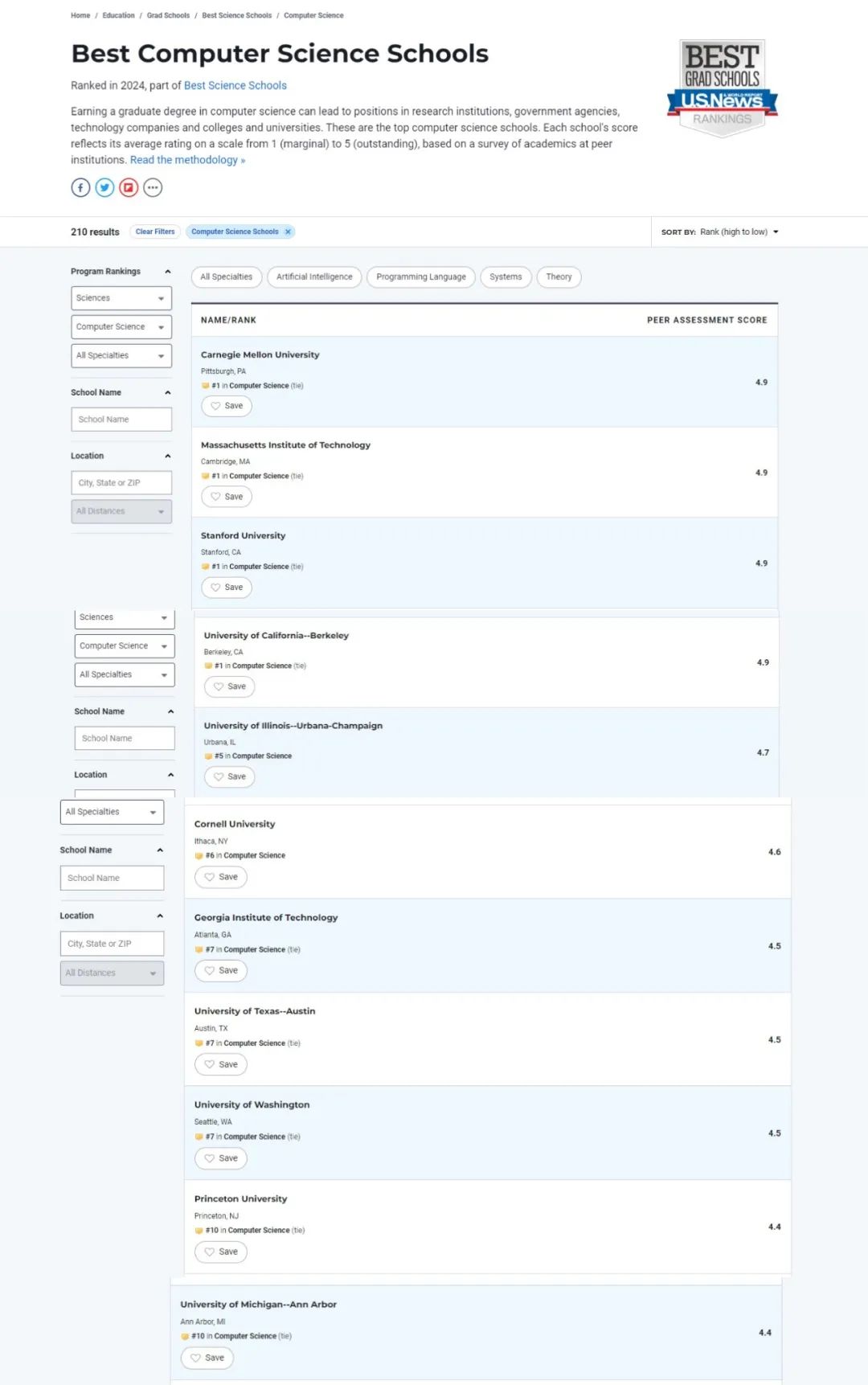Save Georgia Institute of Technology

[x=221, y=971]
